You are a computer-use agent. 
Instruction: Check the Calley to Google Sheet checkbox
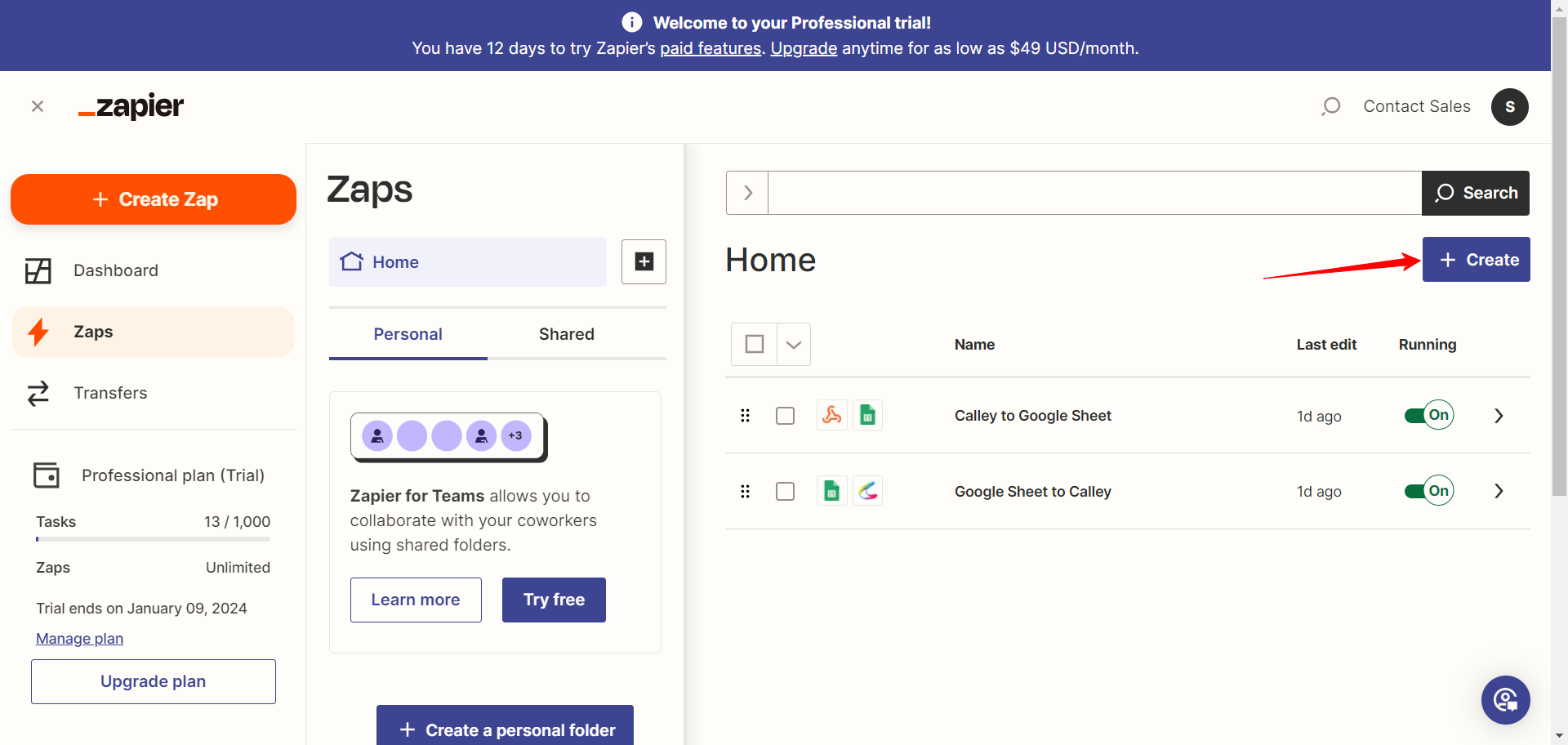[x=785, y=416]
